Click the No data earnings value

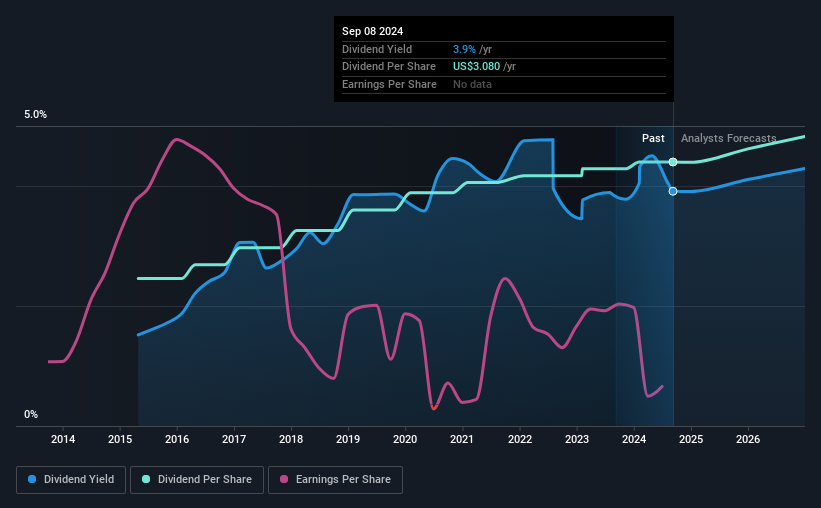coord(472,84)
